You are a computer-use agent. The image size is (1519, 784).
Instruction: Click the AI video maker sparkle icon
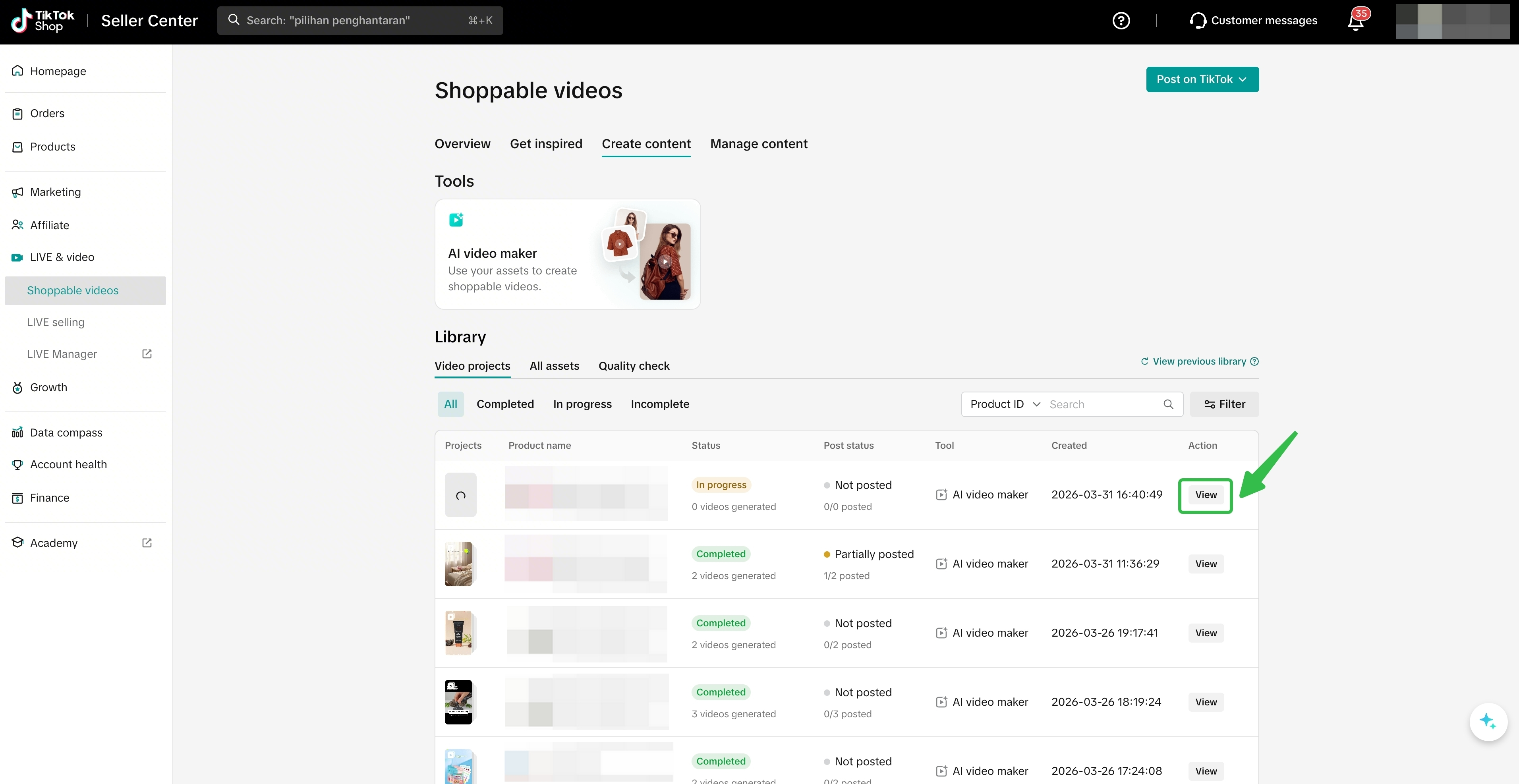point(456,219)
